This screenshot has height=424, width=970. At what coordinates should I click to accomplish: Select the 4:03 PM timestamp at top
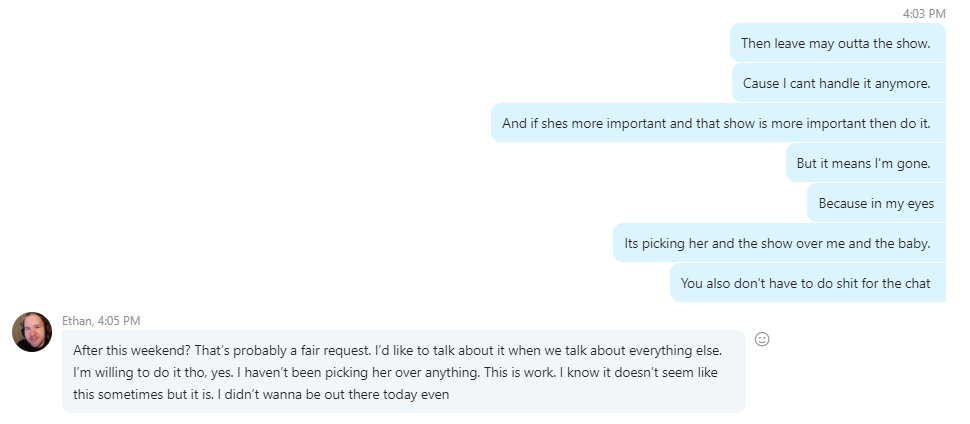pos(924,13)
